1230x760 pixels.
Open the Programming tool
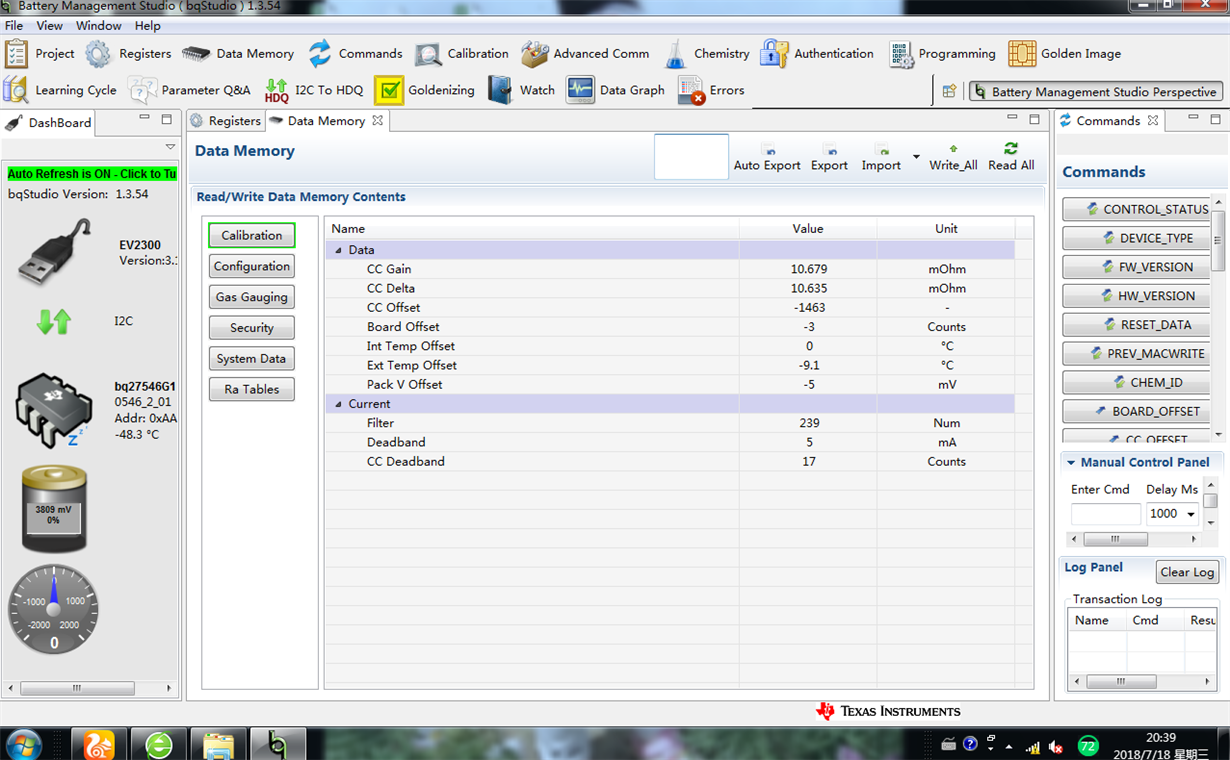942,54
